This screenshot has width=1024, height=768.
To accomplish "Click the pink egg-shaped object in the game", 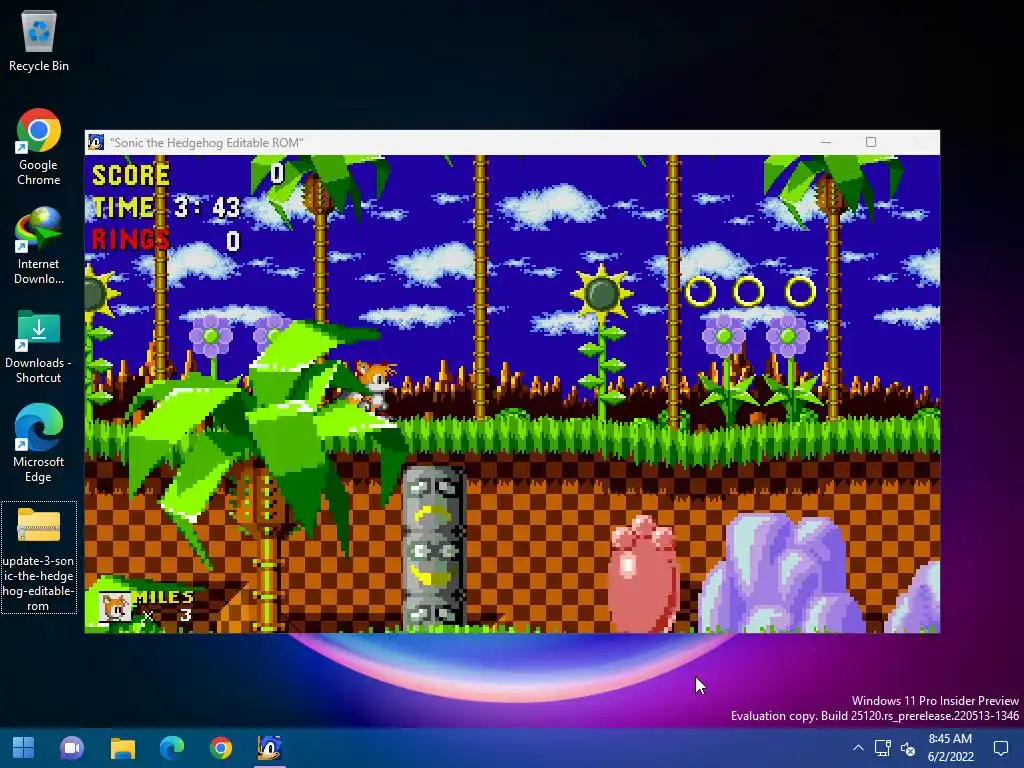I will [x=642, y=573].
